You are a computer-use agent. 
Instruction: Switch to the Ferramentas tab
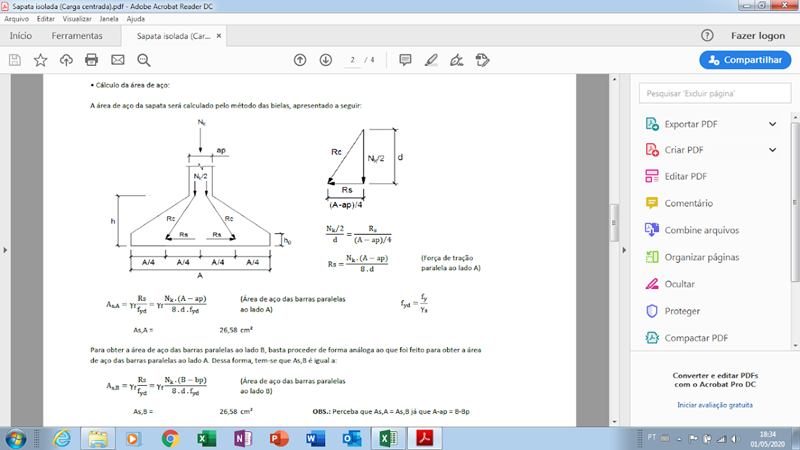tap(77, 36)
